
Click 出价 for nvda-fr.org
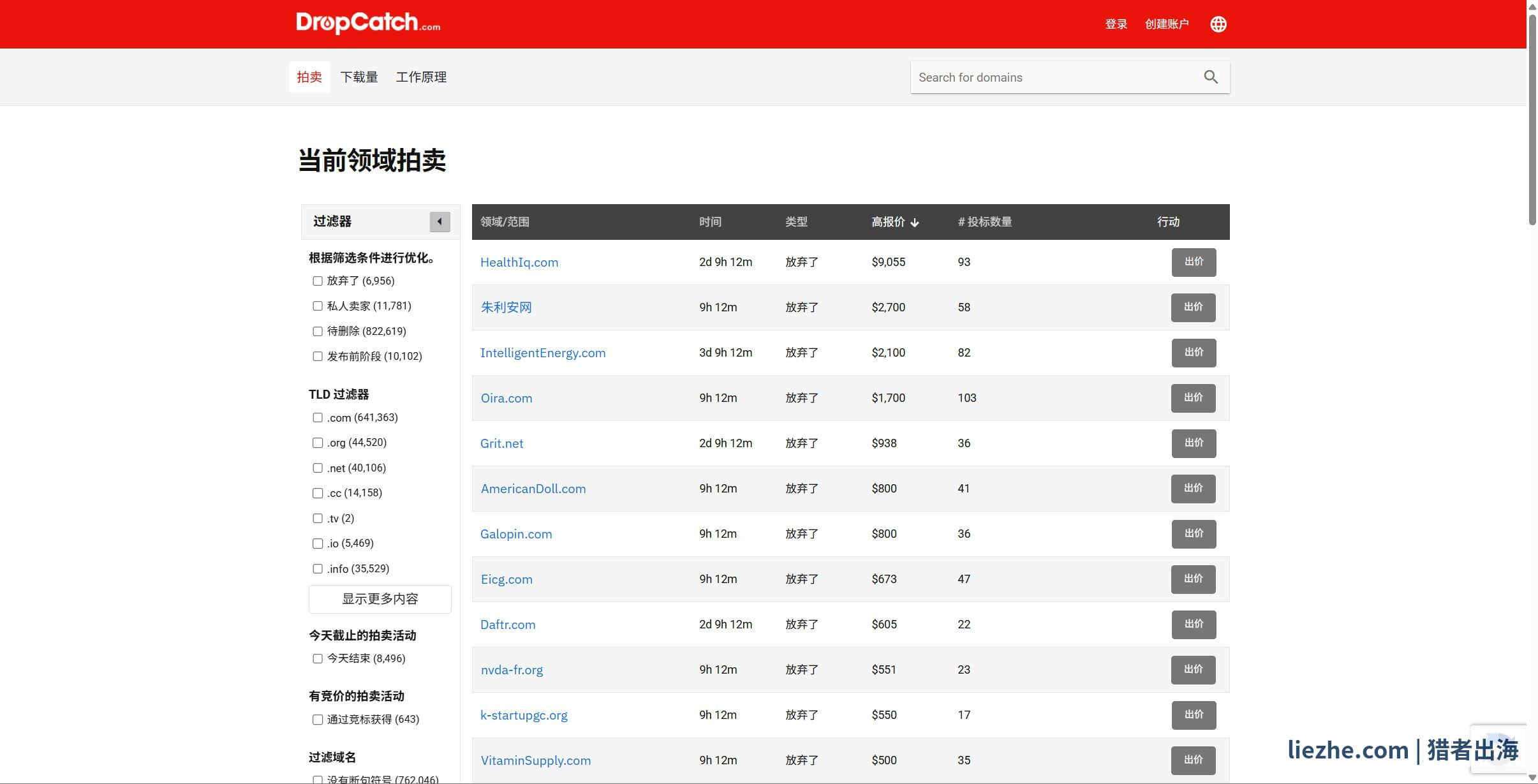[1194, 670]
